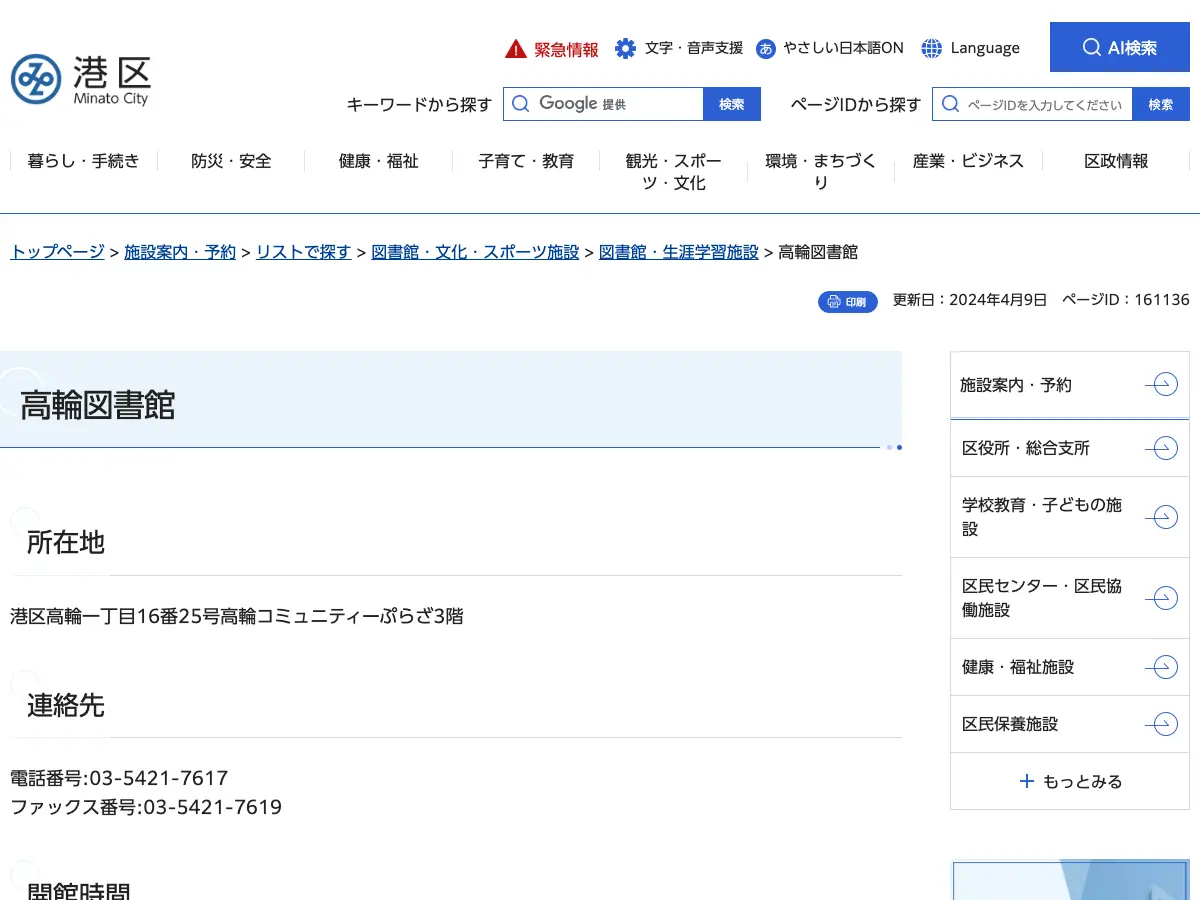Viewport: 1200px width, 900px height.
Task: Click the キーワードから探す label
Action: [x=419, y=104]
